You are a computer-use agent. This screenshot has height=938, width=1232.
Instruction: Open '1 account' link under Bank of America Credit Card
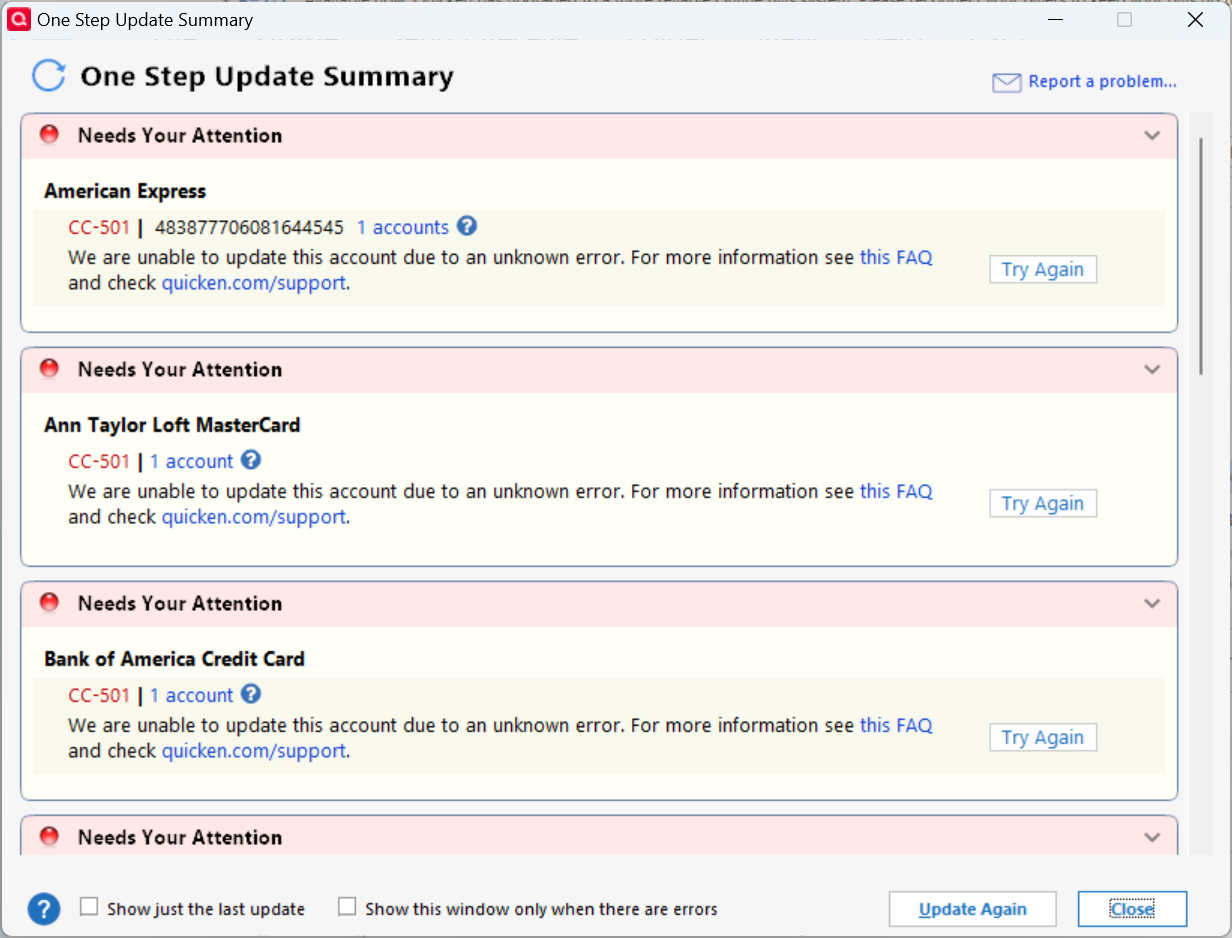click(x=191, y=696)
